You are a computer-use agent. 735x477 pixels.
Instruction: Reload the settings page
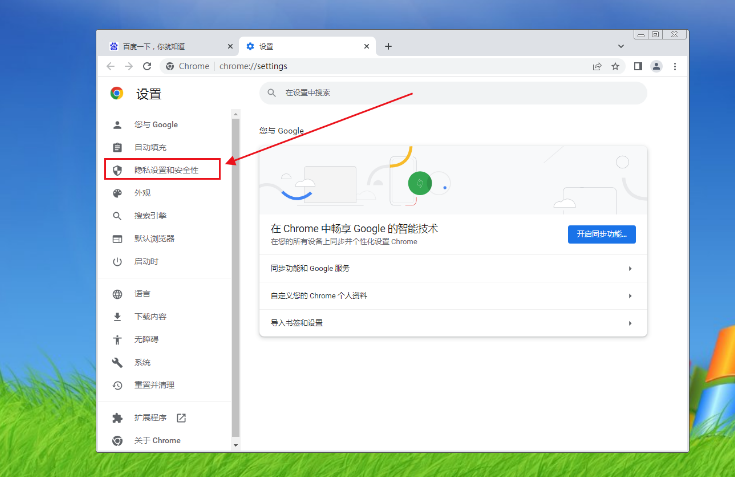tap(147, 66)
